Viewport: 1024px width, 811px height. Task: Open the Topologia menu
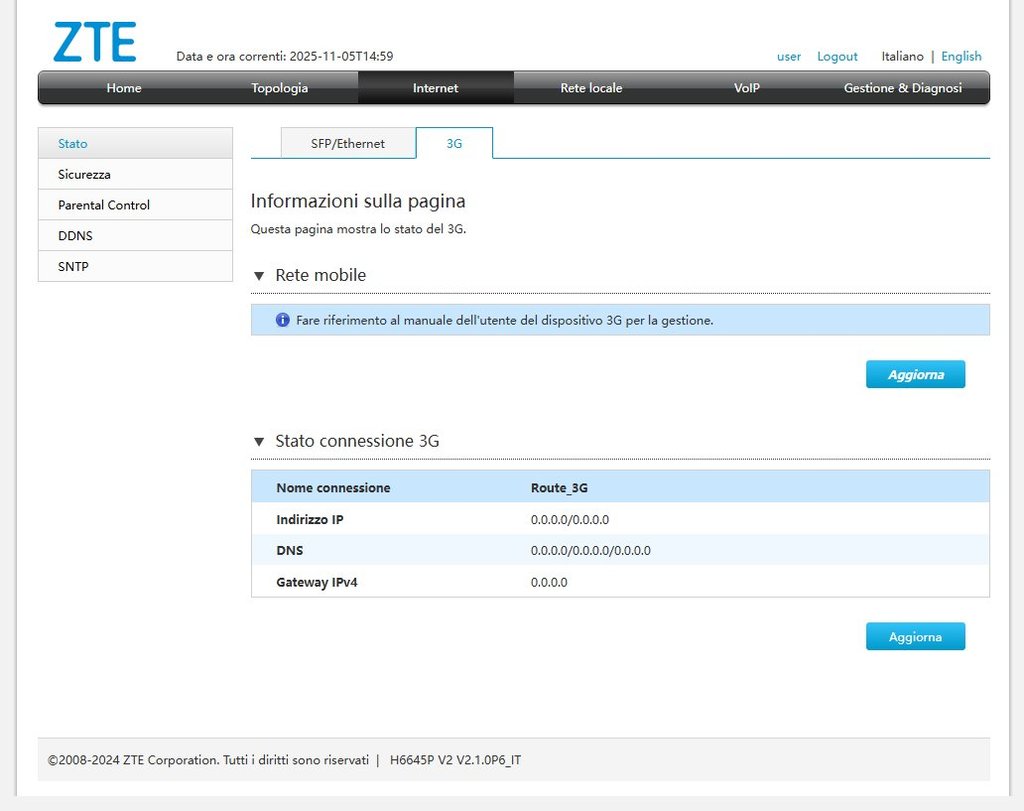click(x=279, y=88)
